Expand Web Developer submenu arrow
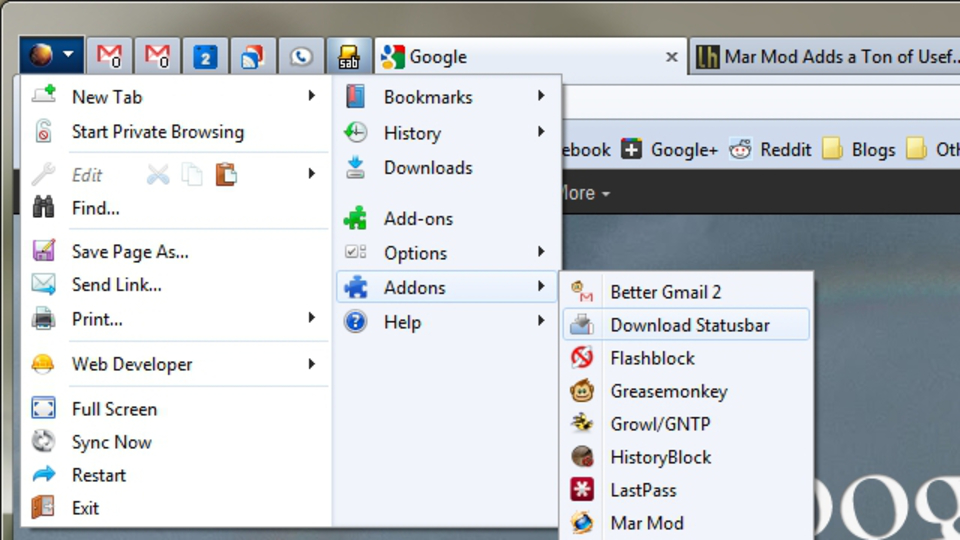This screenshot has height=540, width=960. click(312, 364)
